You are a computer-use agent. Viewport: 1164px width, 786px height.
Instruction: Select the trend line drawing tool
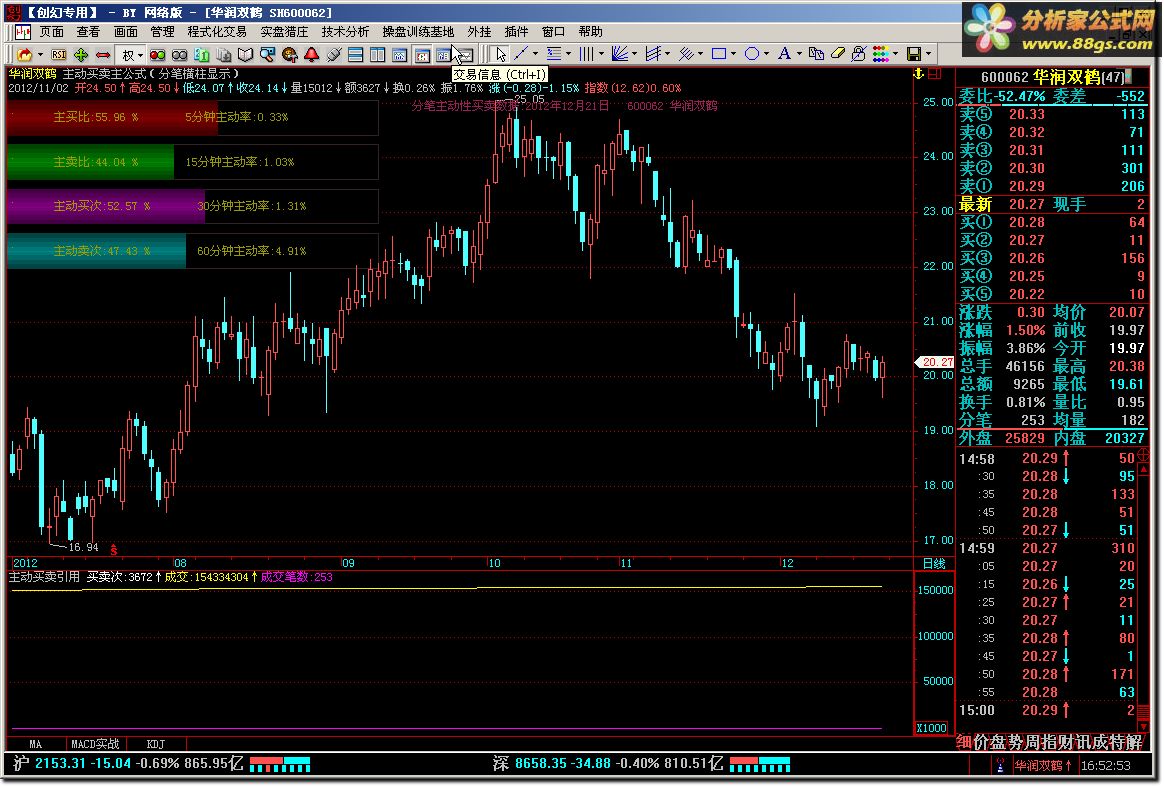pos(522,54)
